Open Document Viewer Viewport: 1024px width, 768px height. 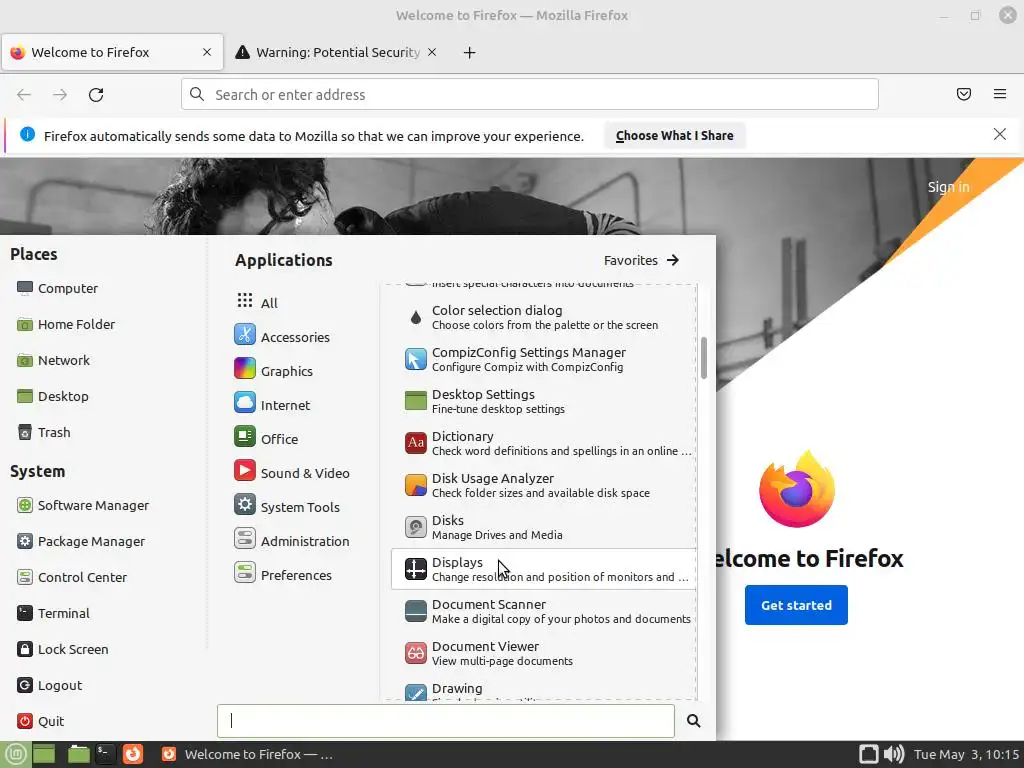point(543,652)
